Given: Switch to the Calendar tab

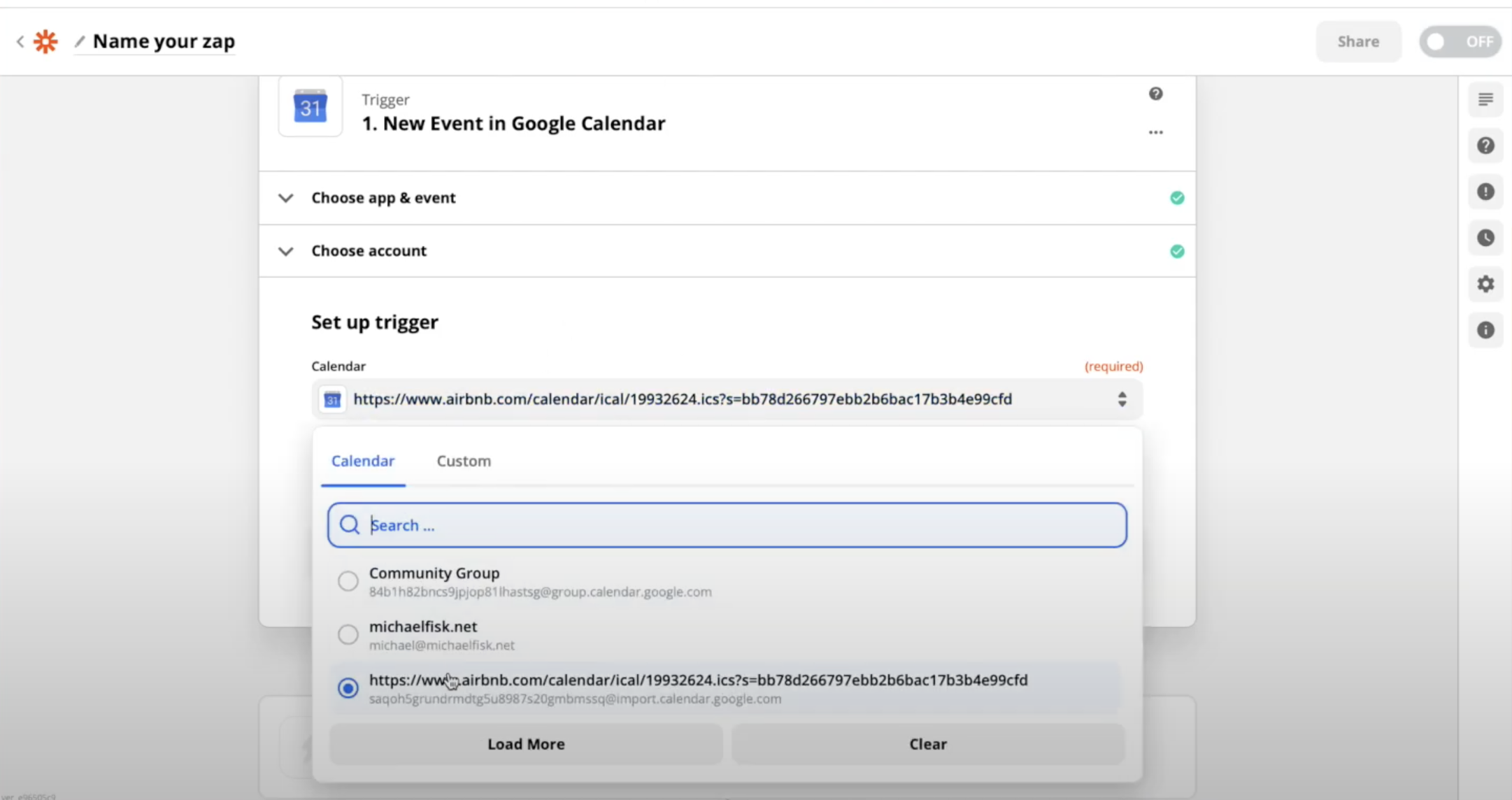Looking at the screenshot, I should (363, 461).
